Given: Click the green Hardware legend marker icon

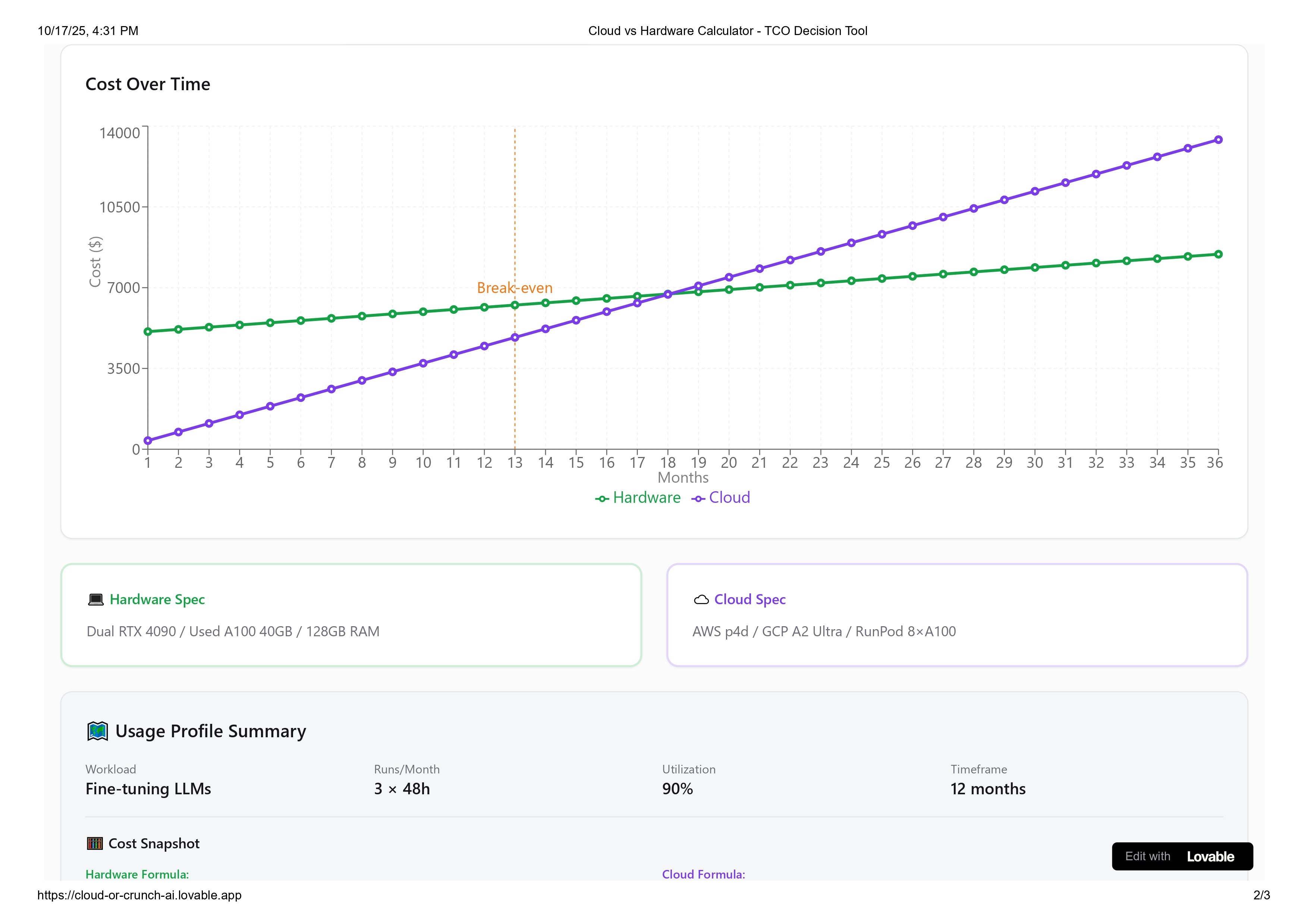Looking at the screenshot, I should pyautogui.click(x=602, y=499).
